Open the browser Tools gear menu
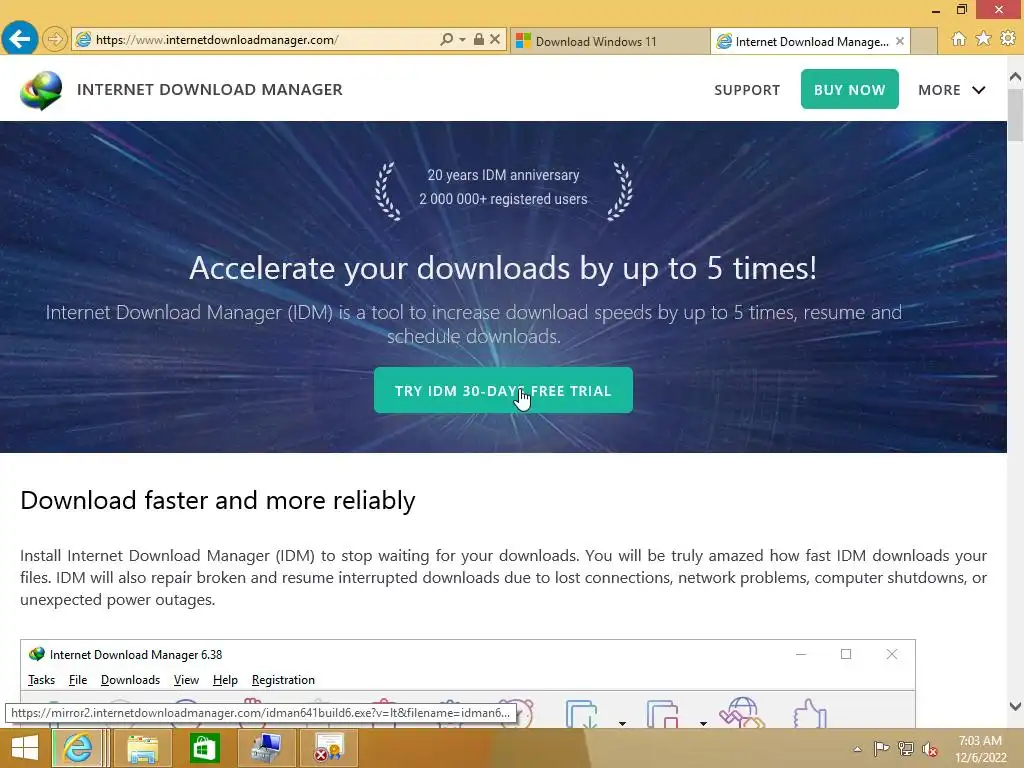This screenshot has width=1024, height=768. pos(1008,39)
